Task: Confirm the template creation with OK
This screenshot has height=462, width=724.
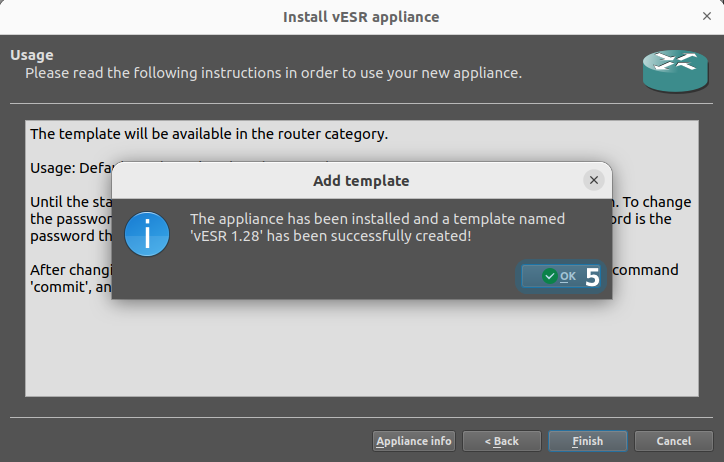Action: point(560,276)
